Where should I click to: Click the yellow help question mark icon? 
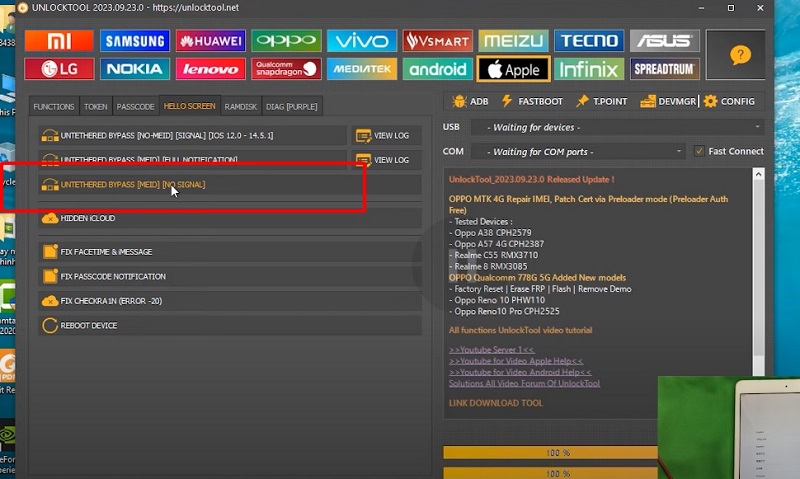tap(740, 55)
